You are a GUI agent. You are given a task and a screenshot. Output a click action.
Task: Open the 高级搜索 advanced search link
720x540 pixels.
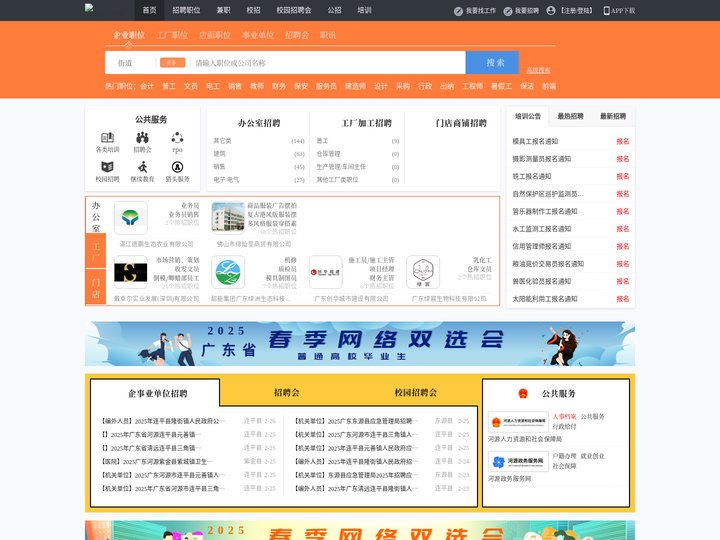538,70
